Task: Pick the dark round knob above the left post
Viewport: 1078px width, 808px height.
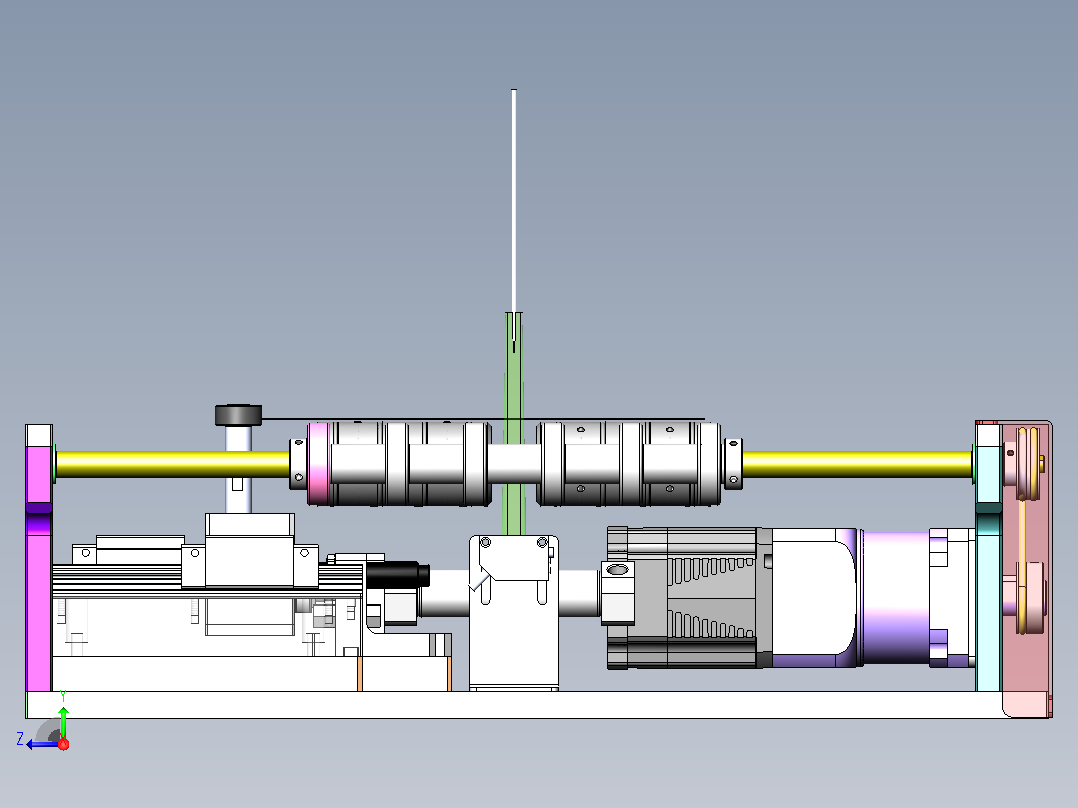Action: (239, 415)
